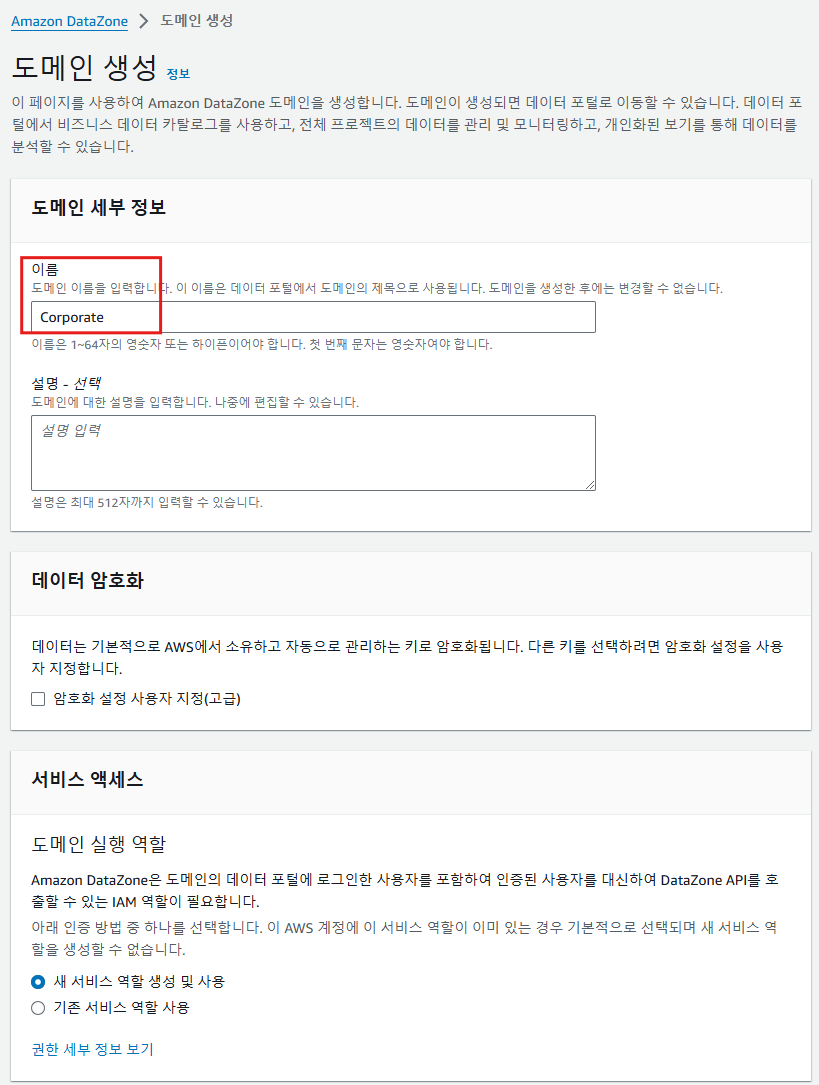Screen dimensions: 819x1085
Task: Click the 도메인 세부 정보 section heading
Action: tap(99, 208)
